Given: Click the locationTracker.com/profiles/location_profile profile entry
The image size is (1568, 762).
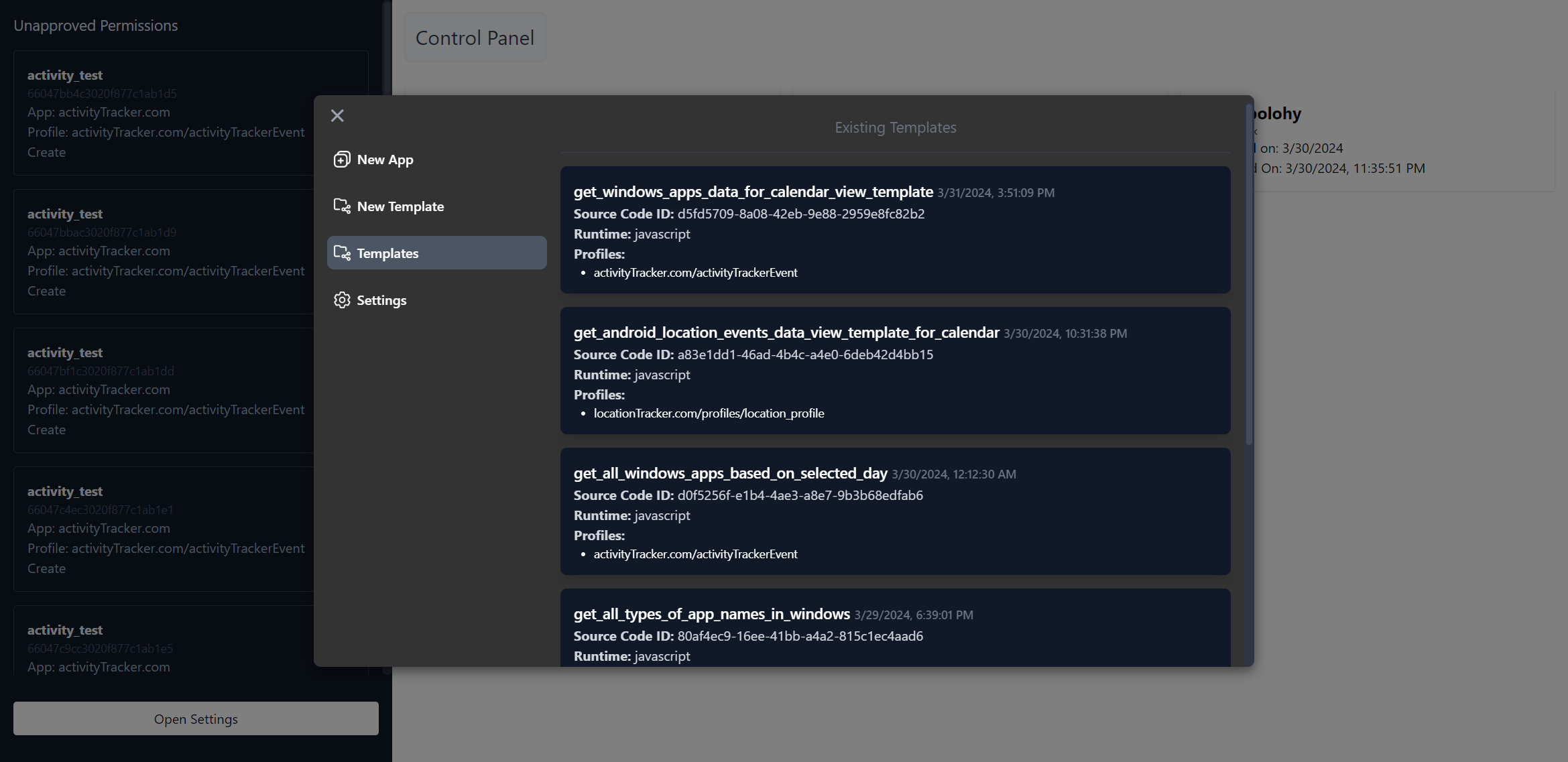Looking at the screenshot, I should point(709,414).
